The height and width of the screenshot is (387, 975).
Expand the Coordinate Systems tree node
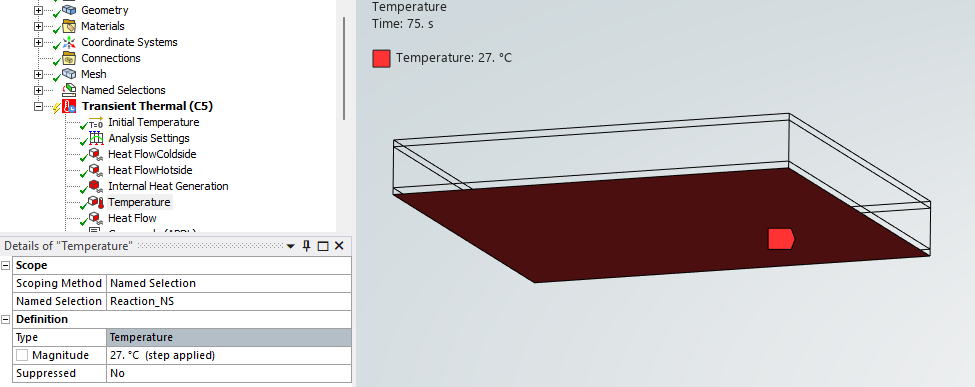click(39, 42)
